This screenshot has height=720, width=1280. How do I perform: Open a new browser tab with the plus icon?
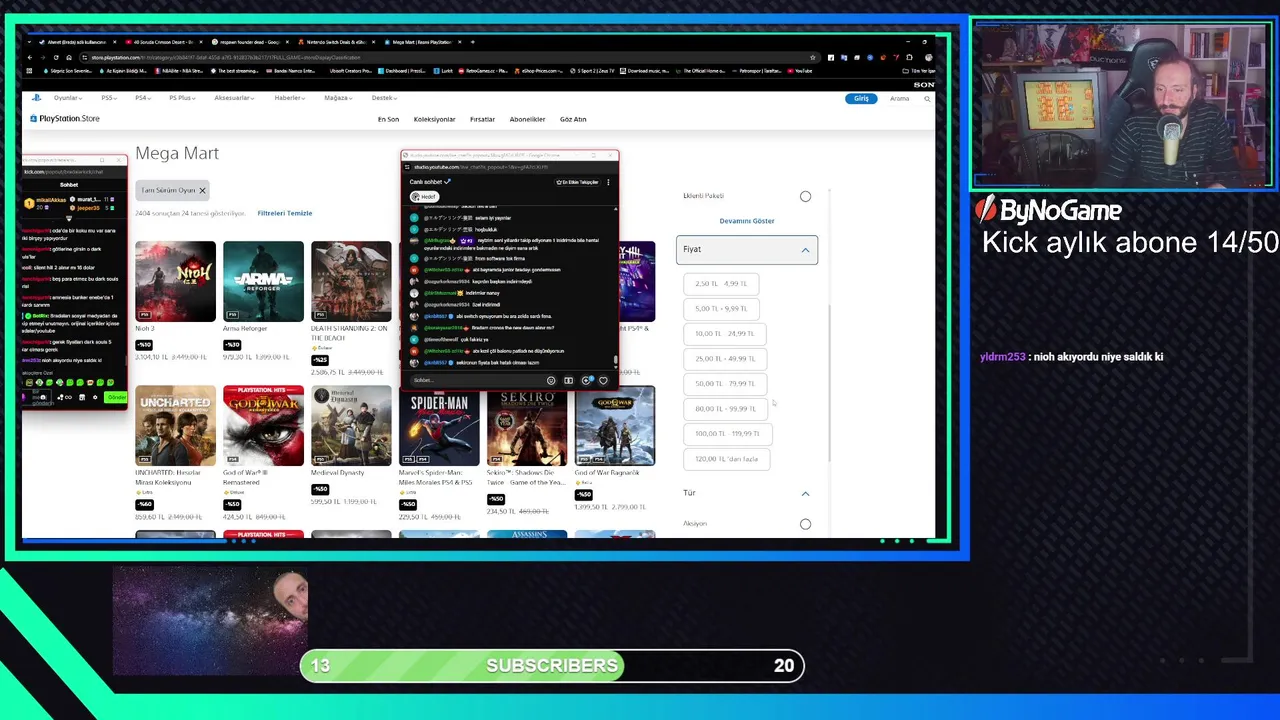[472, 42]
